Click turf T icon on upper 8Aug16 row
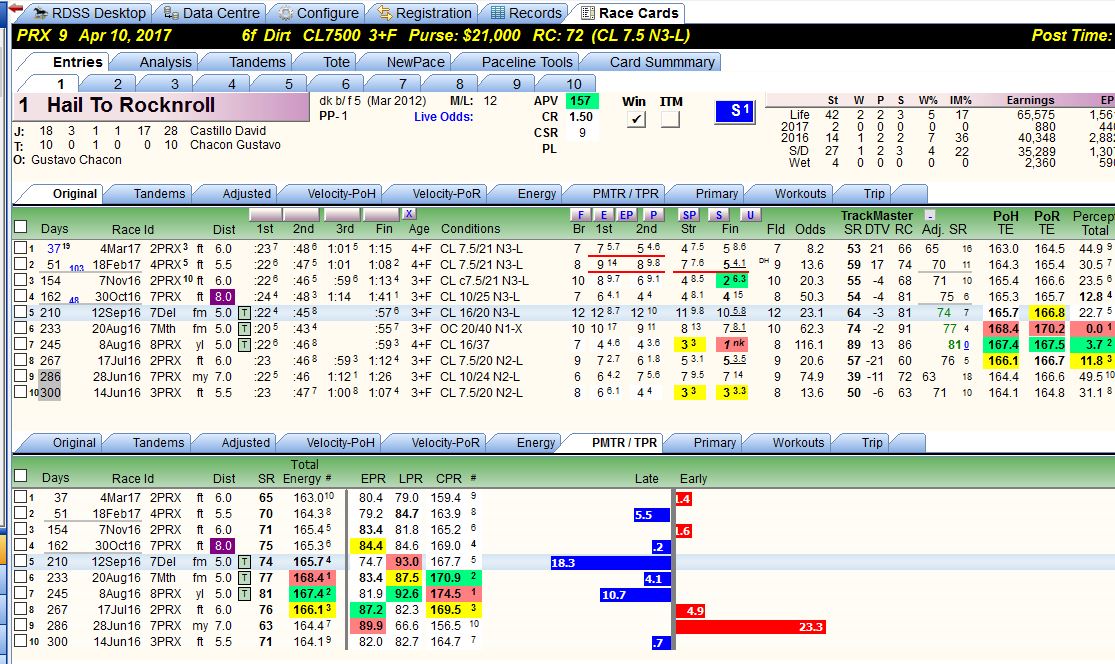The width and height of the screenshot is (1115, 664). tap(244, 345)
